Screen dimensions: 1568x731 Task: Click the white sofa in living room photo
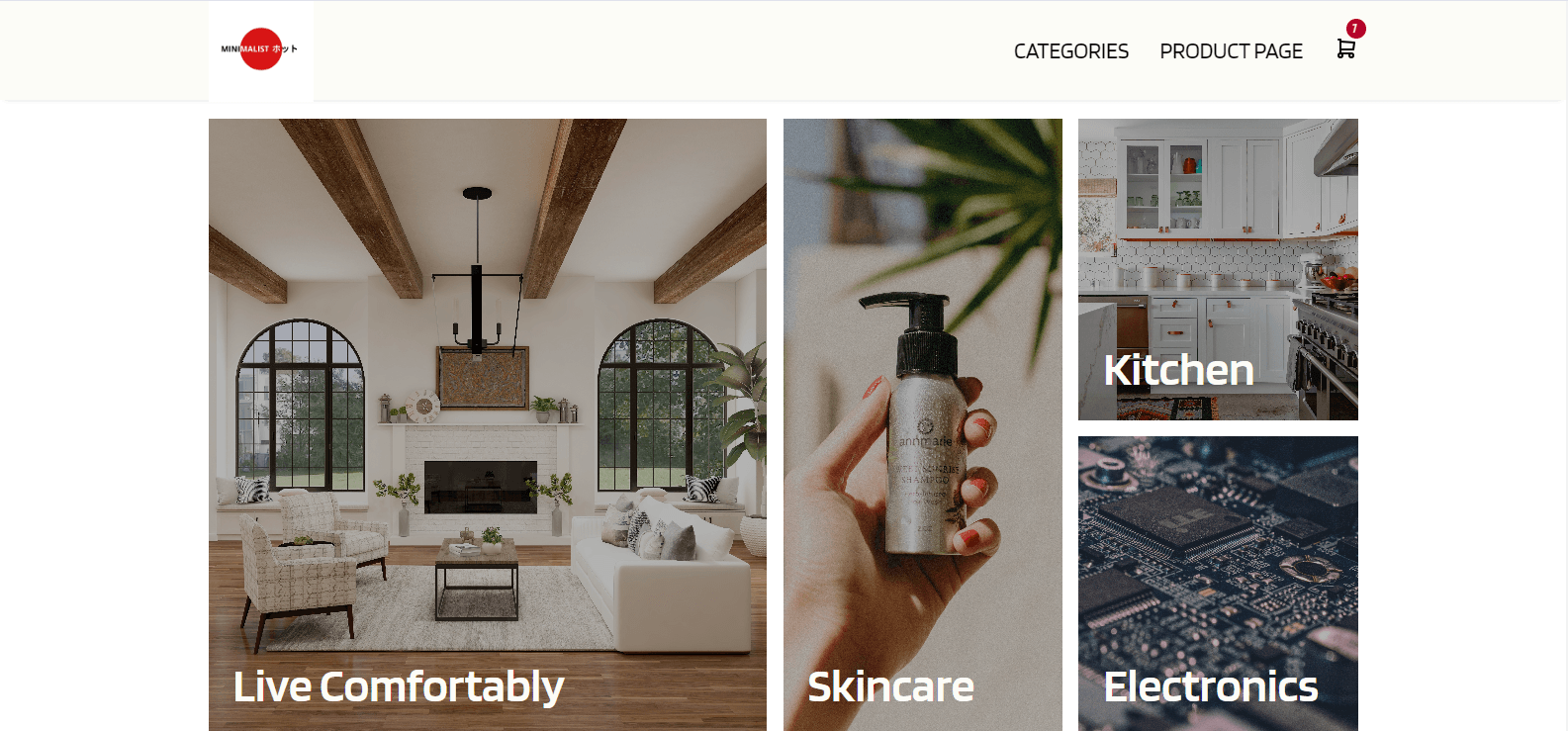point(661,582)
